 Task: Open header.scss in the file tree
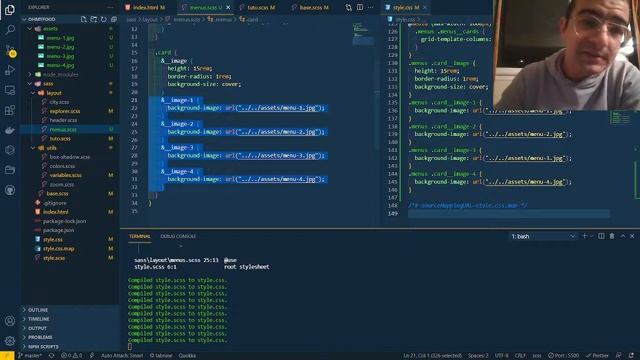coord(63,120)
